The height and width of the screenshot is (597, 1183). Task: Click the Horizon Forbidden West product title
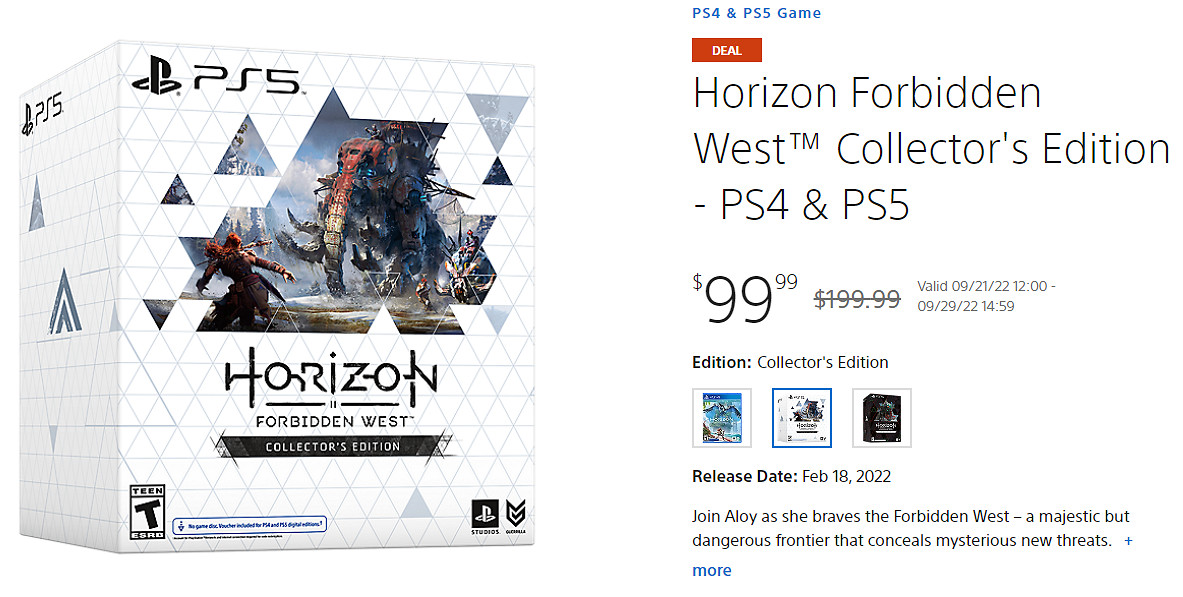point(930,149)
